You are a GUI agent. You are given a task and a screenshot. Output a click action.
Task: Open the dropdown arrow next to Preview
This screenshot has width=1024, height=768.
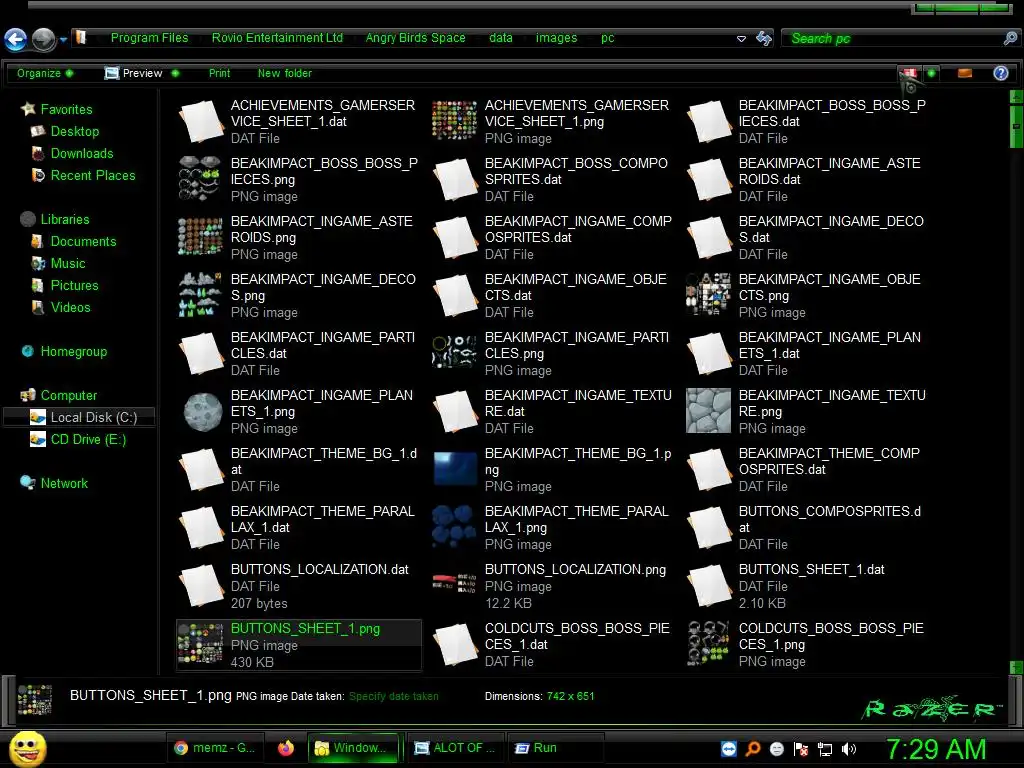point(175,73)
